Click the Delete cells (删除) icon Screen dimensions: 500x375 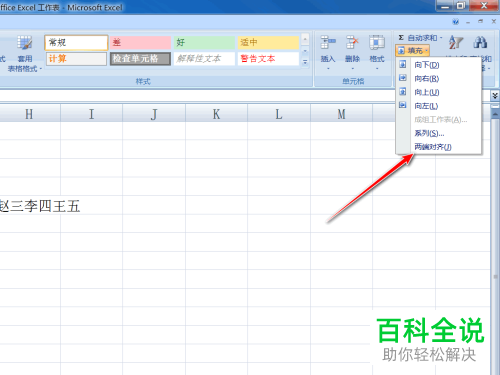pos(352,42)
